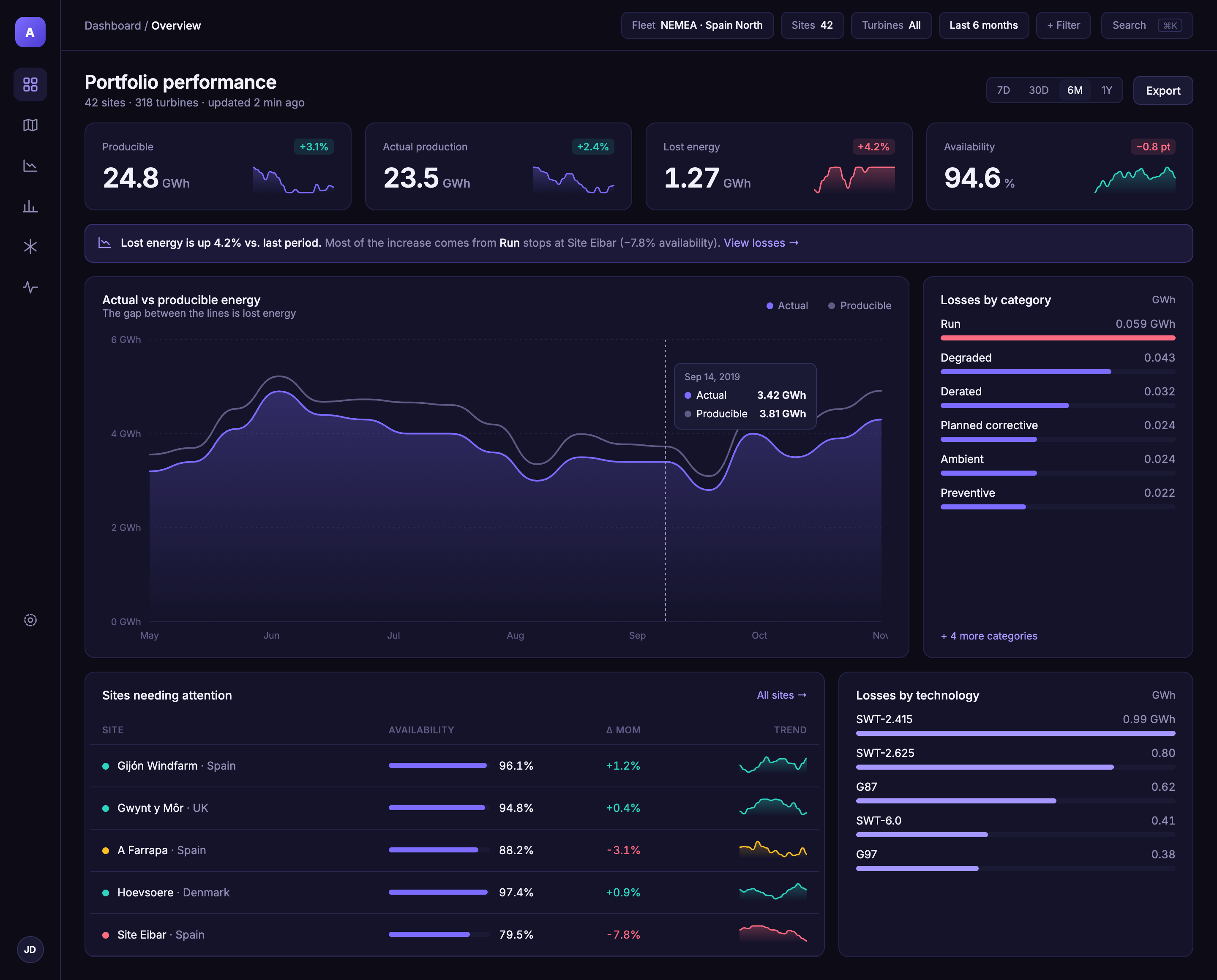Open the turbine asterisk sidebar icon
The height and width of the screenshot is (980, 1217).
tap(30, 247)
